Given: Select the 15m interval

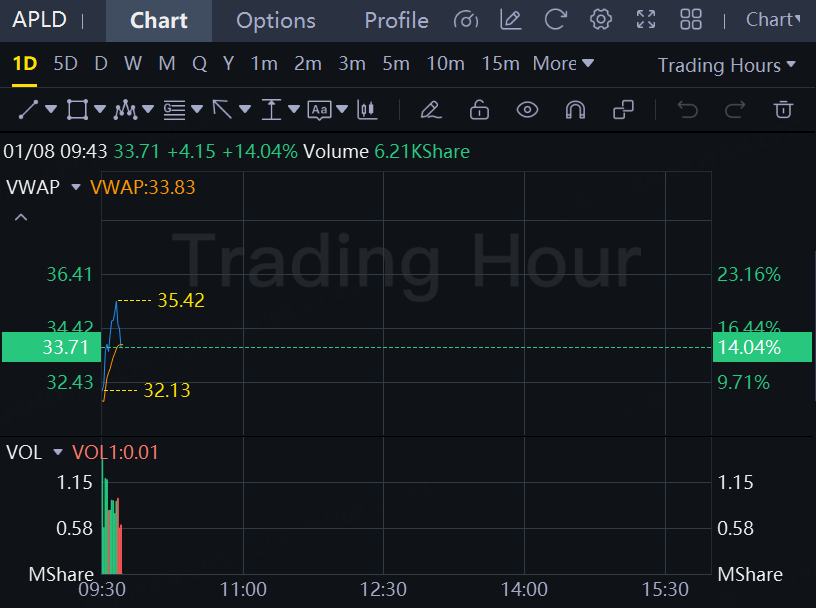Looking at the screenshot, I should coord(500,64).
